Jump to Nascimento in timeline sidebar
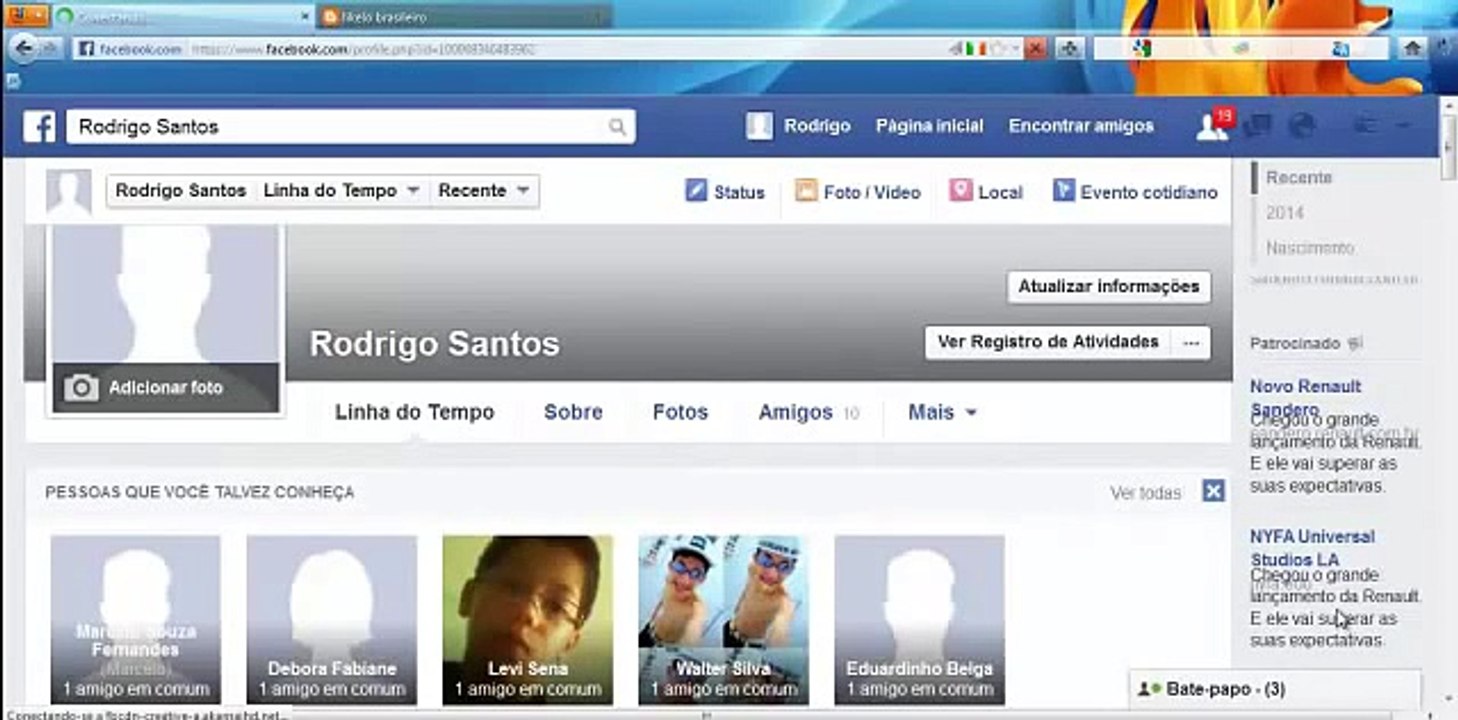1458x720 pixels. (1310, 248)
